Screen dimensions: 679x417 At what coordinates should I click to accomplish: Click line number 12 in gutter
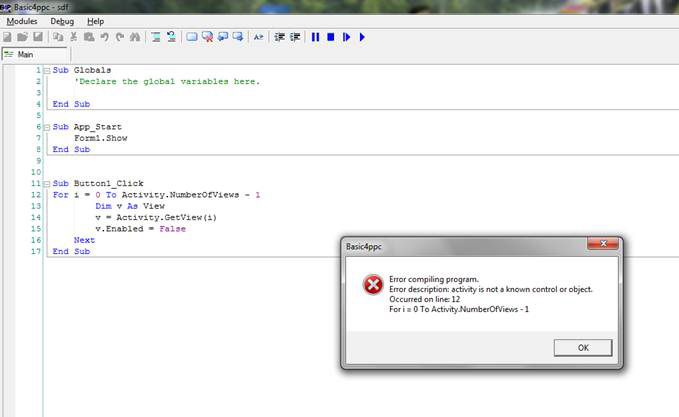tap(36, 195)
